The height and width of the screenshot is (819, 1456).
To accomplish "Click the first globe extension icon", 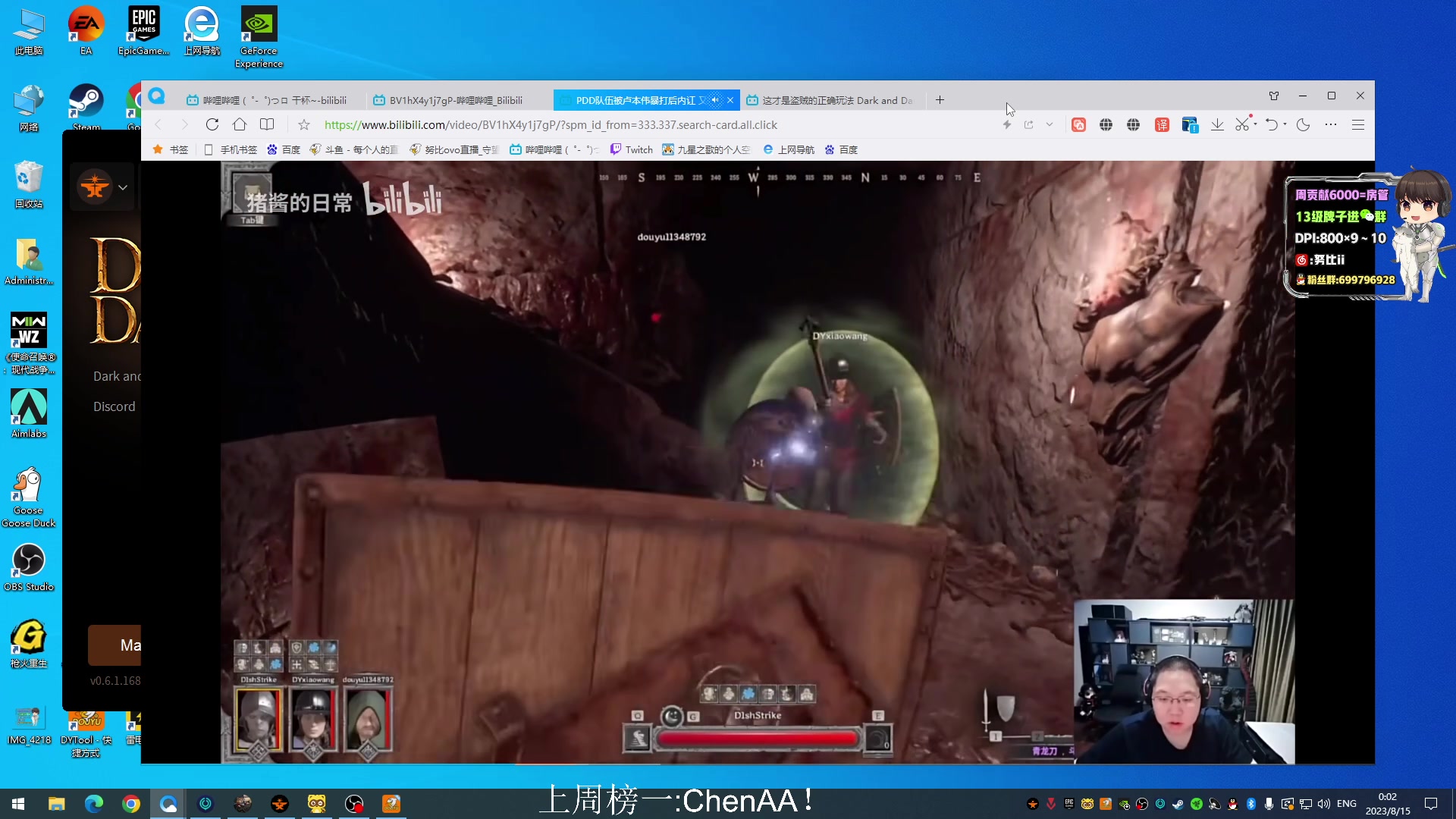I will [x=1106, y=125].
